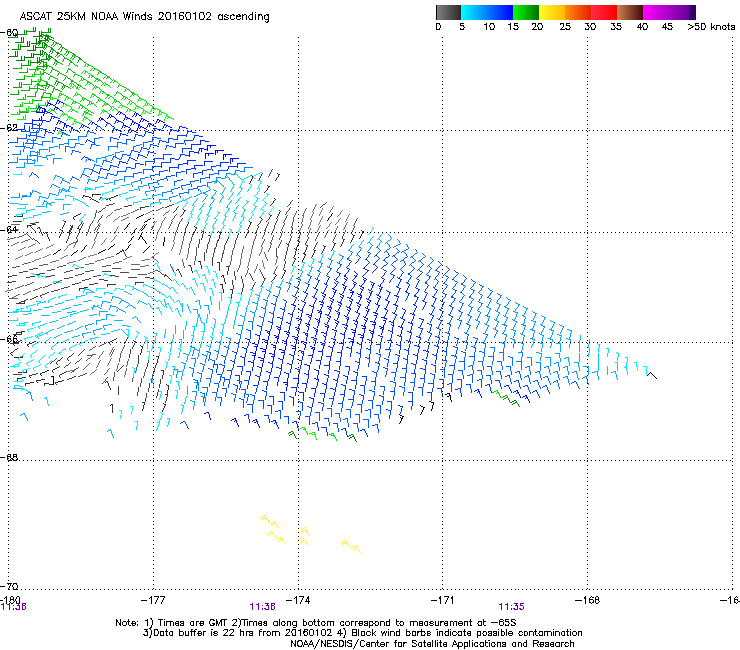The height and width of the screenshot is (650, 740).
Task: Click the NOAA/NESDIS Center for Satellite Applications credit
Action: [x=432, y=644]
